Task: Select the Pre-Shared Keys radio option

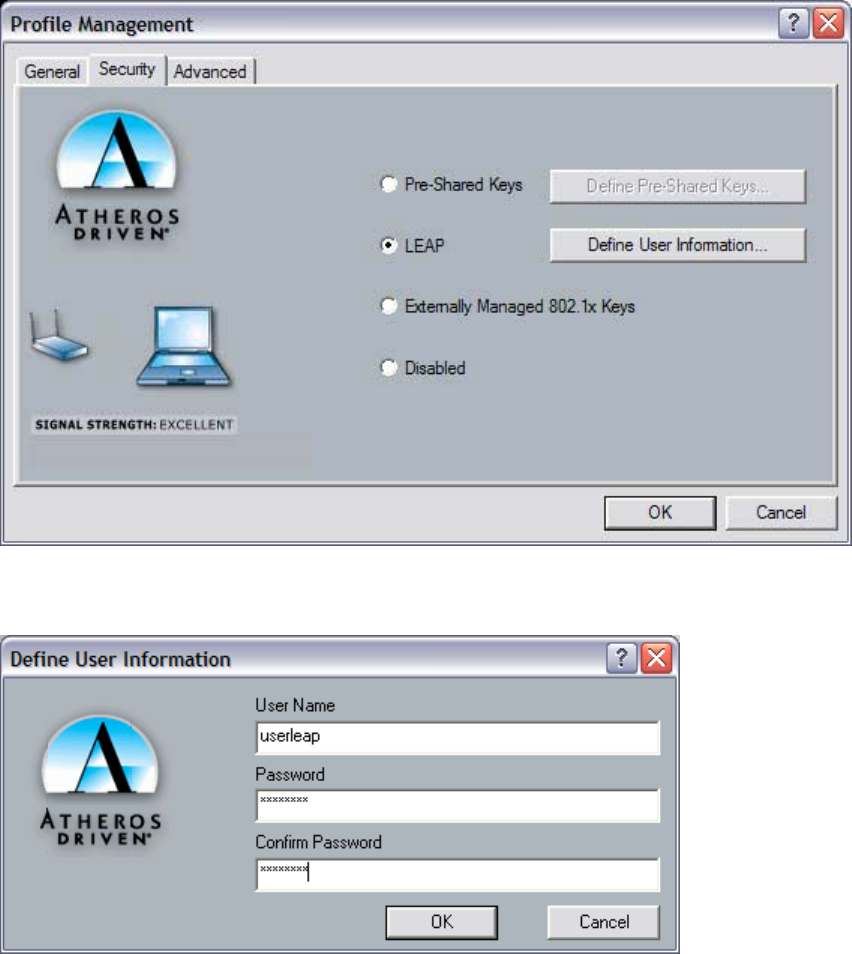Action: (x=389, y=184)
